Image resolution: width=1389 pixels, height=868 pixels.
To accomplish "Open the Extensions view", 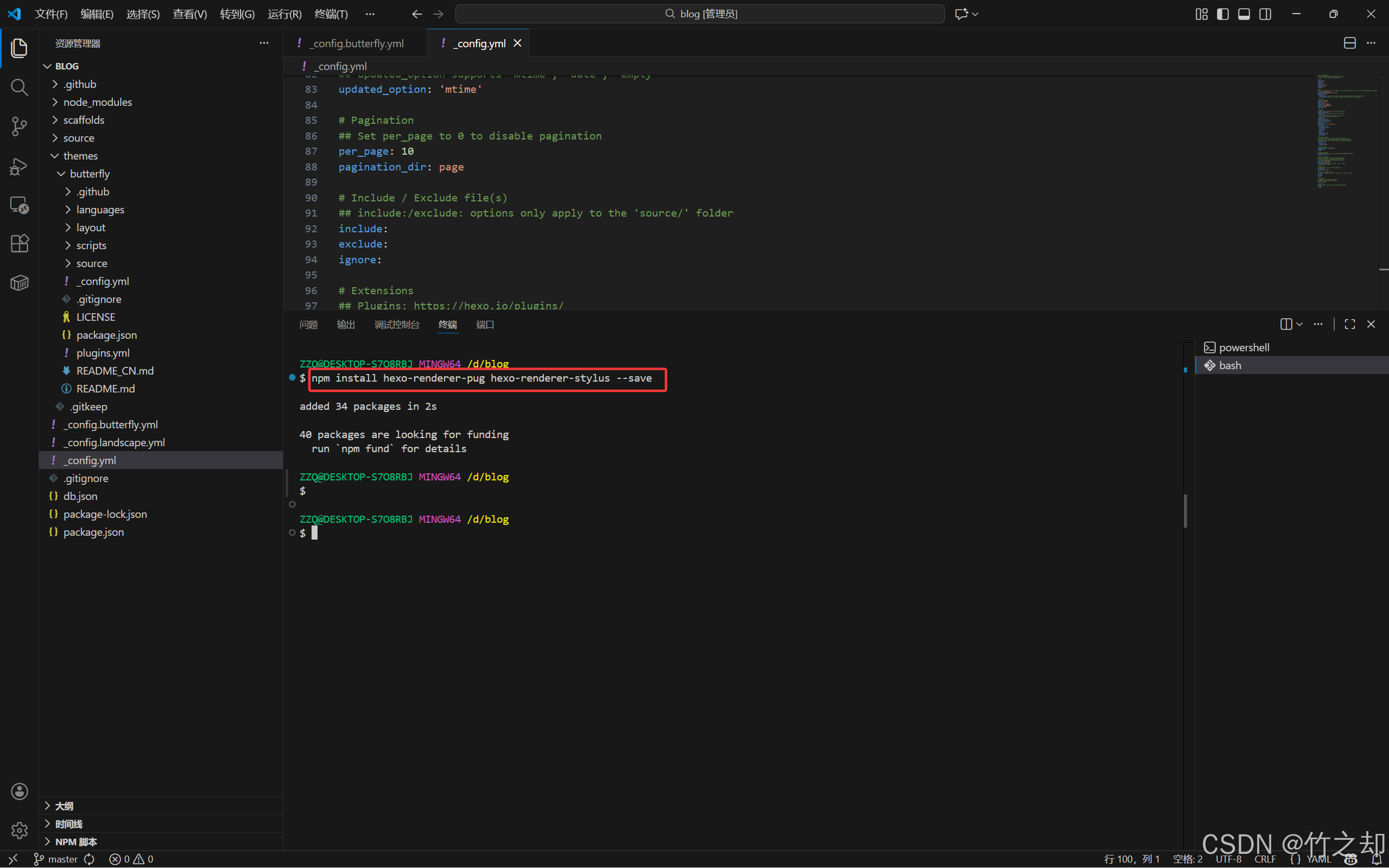I will pos(19,243).
